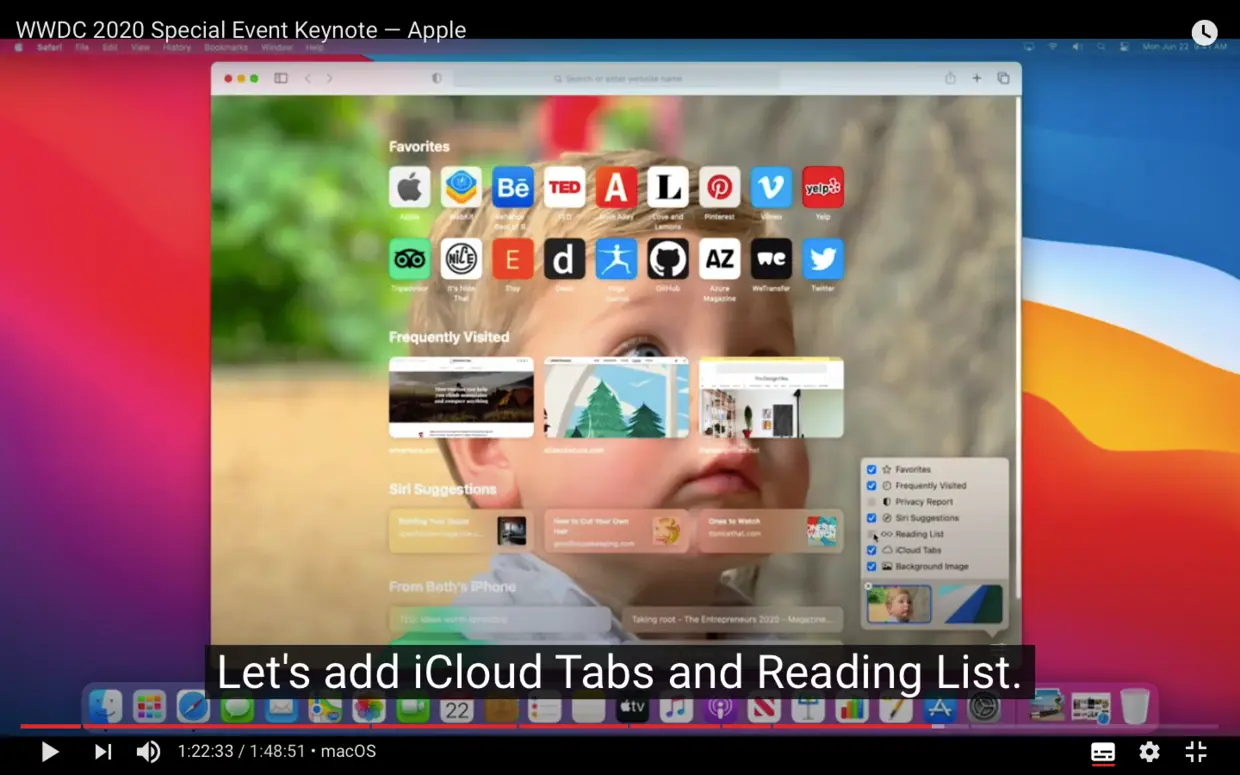Click the Safari address search field
Screen dimensions: 1240x775
tap(617, 78)
